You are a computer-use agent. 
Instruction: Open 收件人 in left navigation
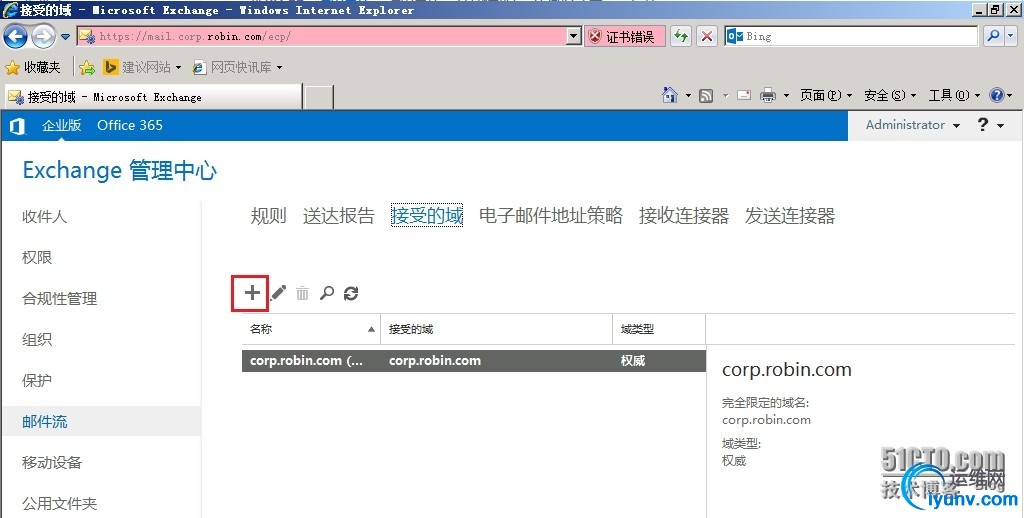coord(44,217)
